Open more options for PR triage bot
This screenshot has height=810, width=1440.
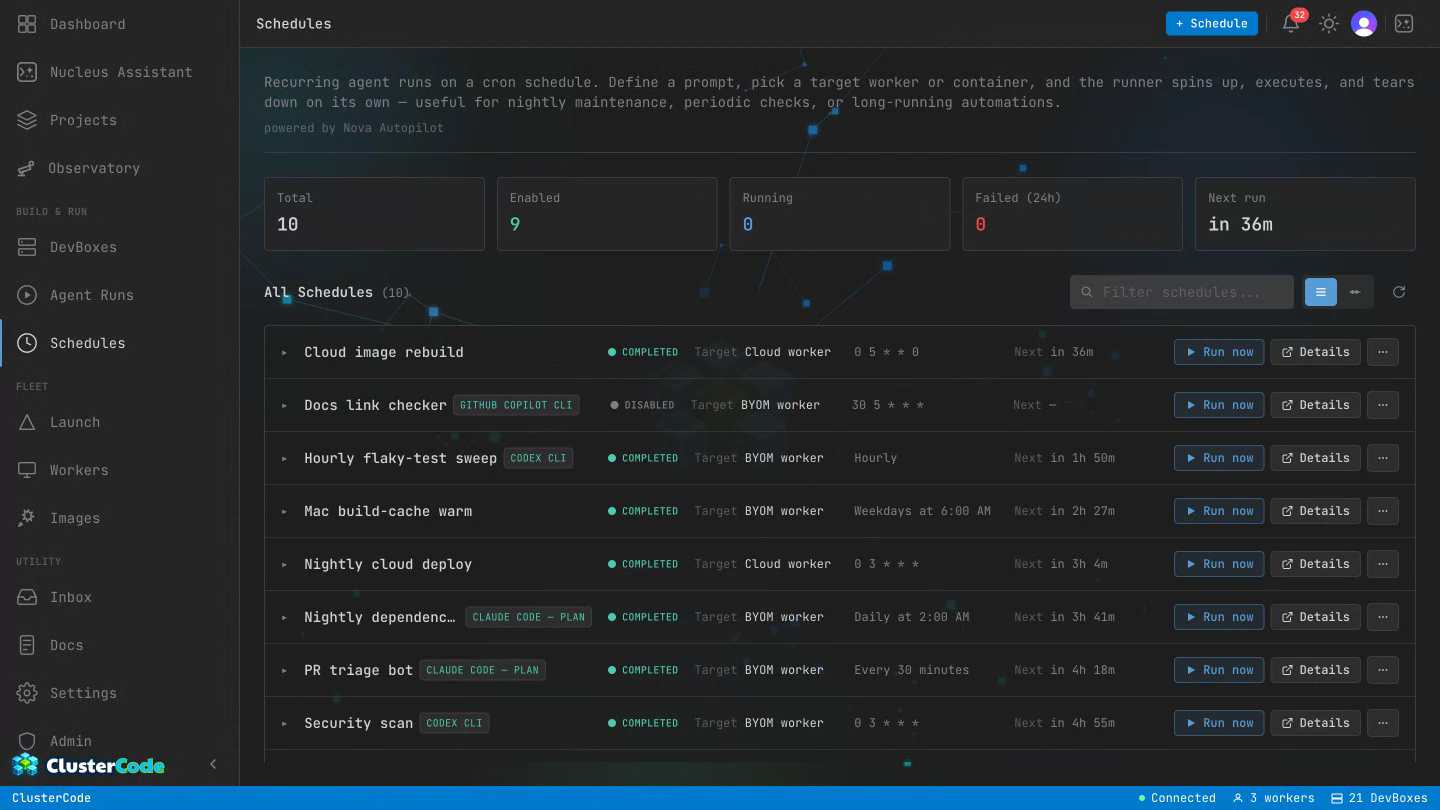[1383, 670]
